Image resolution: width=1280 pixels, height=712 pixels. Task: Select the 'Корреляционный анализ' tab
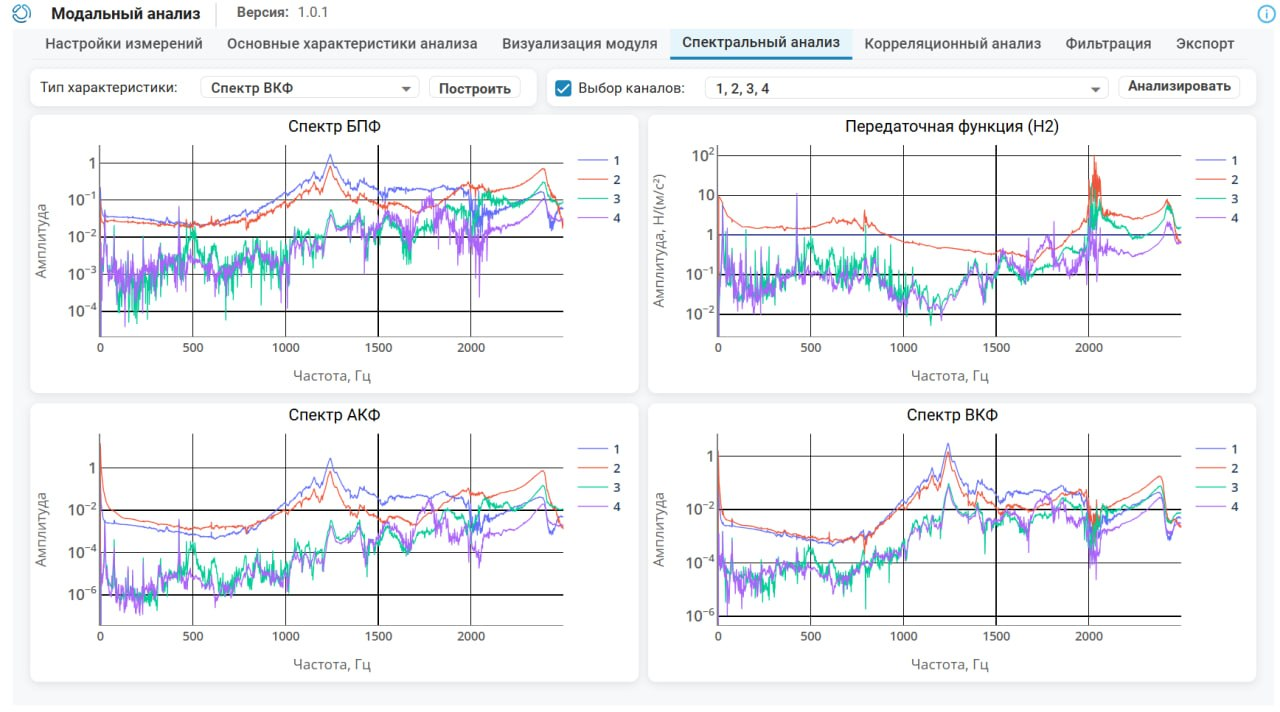pyautogui.click(x=952, y=44)
